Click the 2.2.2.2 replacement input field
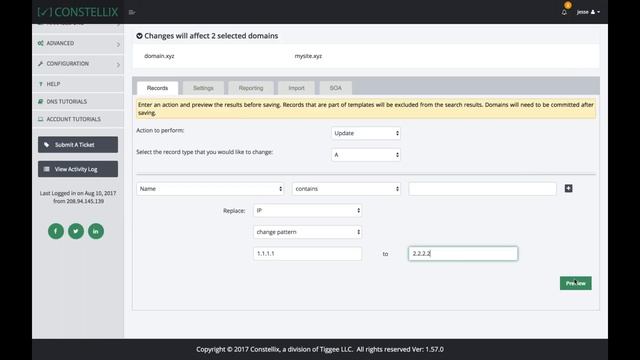The height and width of the screenshot is (360, 640). tap(463, 253)
